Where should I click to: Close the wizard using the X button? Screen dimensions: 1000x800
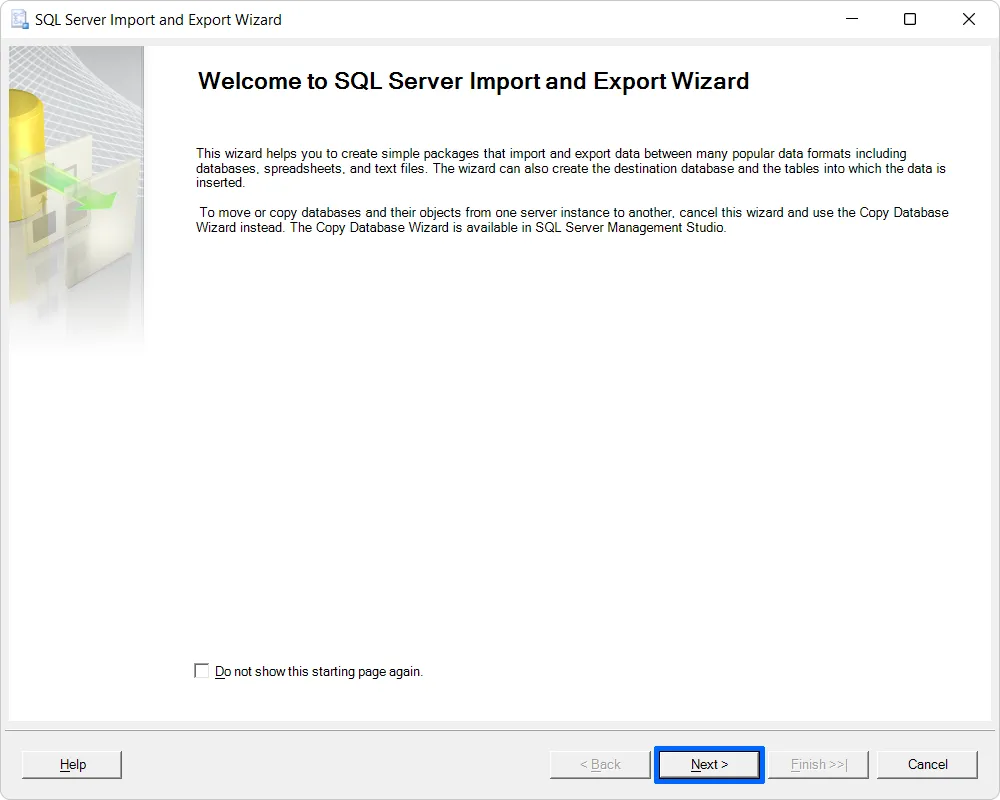pyautogui.click(x=969, y=19)
